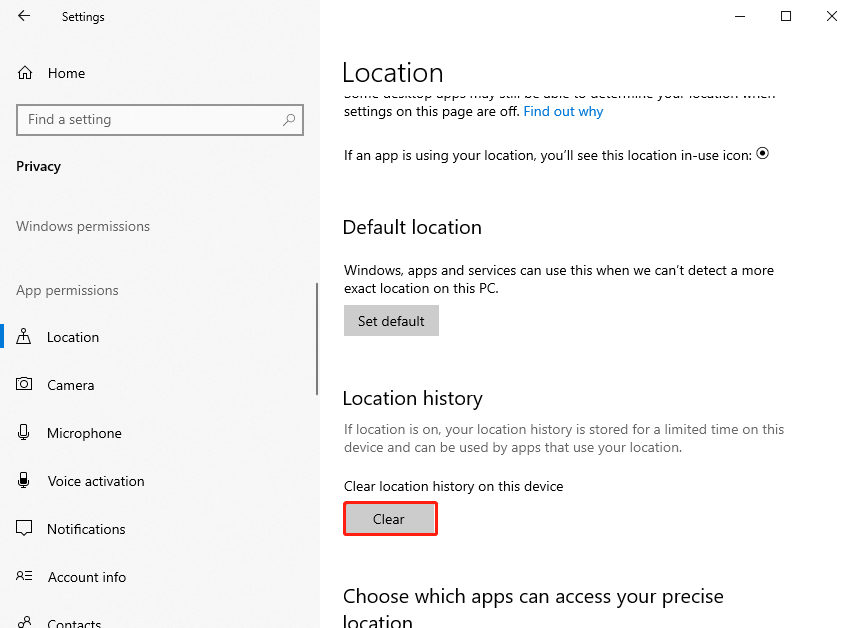Minimize the Settings window
This screenshot has height=628, width=855.
point(739,16)
